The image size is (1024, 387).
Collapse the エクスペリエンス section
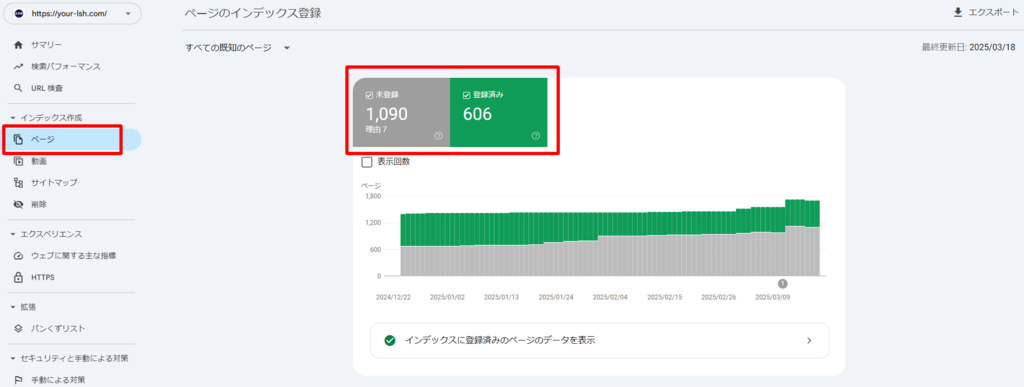point(13,234)
